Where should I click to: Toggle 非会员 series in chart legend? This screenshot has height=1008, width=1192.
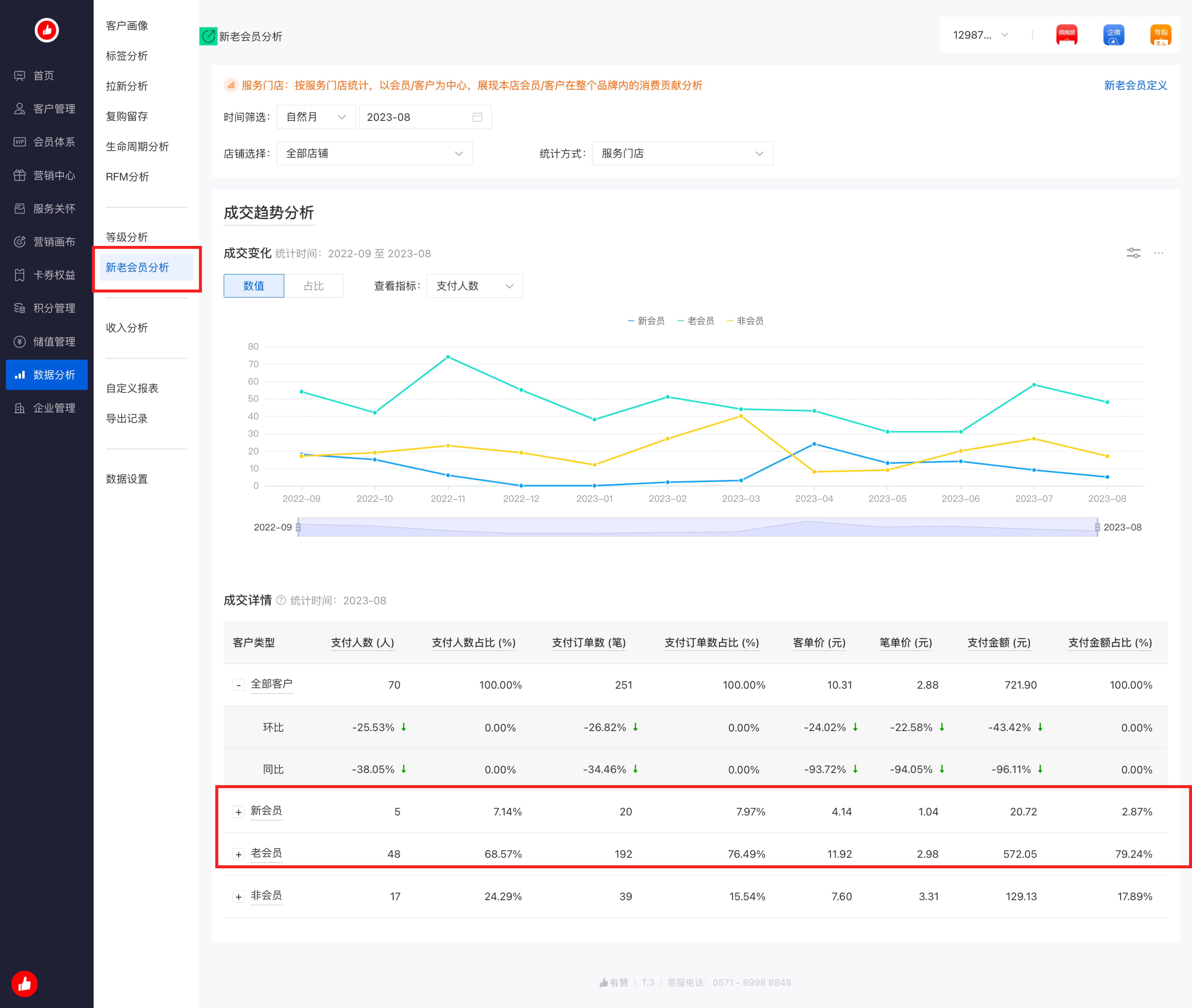point(745,321)
